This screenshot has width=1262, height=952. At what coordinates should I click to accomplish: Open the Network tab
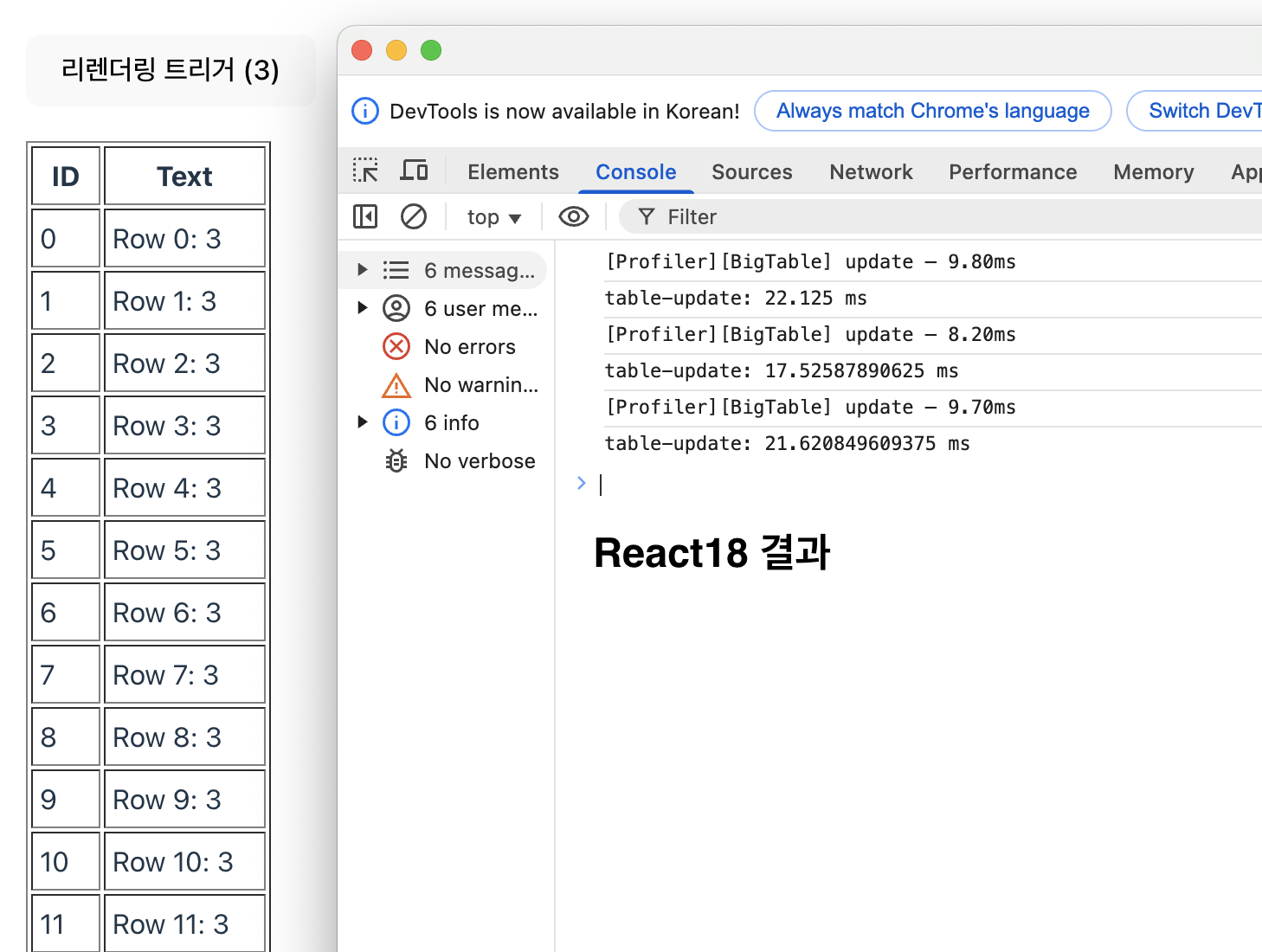(871, 172)
